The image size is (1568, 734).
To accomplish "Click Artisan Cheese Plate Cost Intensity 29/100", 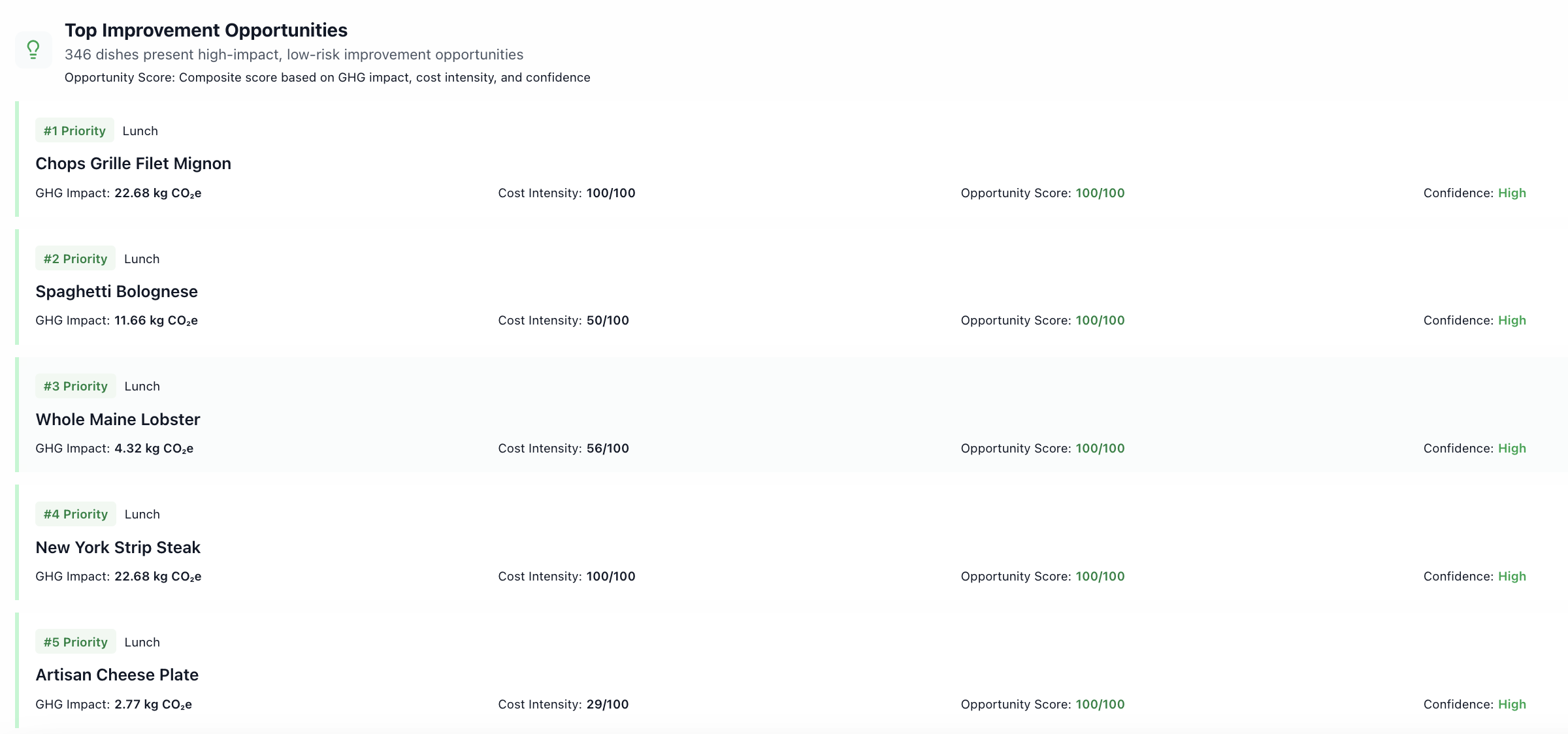I will point(608,705).
